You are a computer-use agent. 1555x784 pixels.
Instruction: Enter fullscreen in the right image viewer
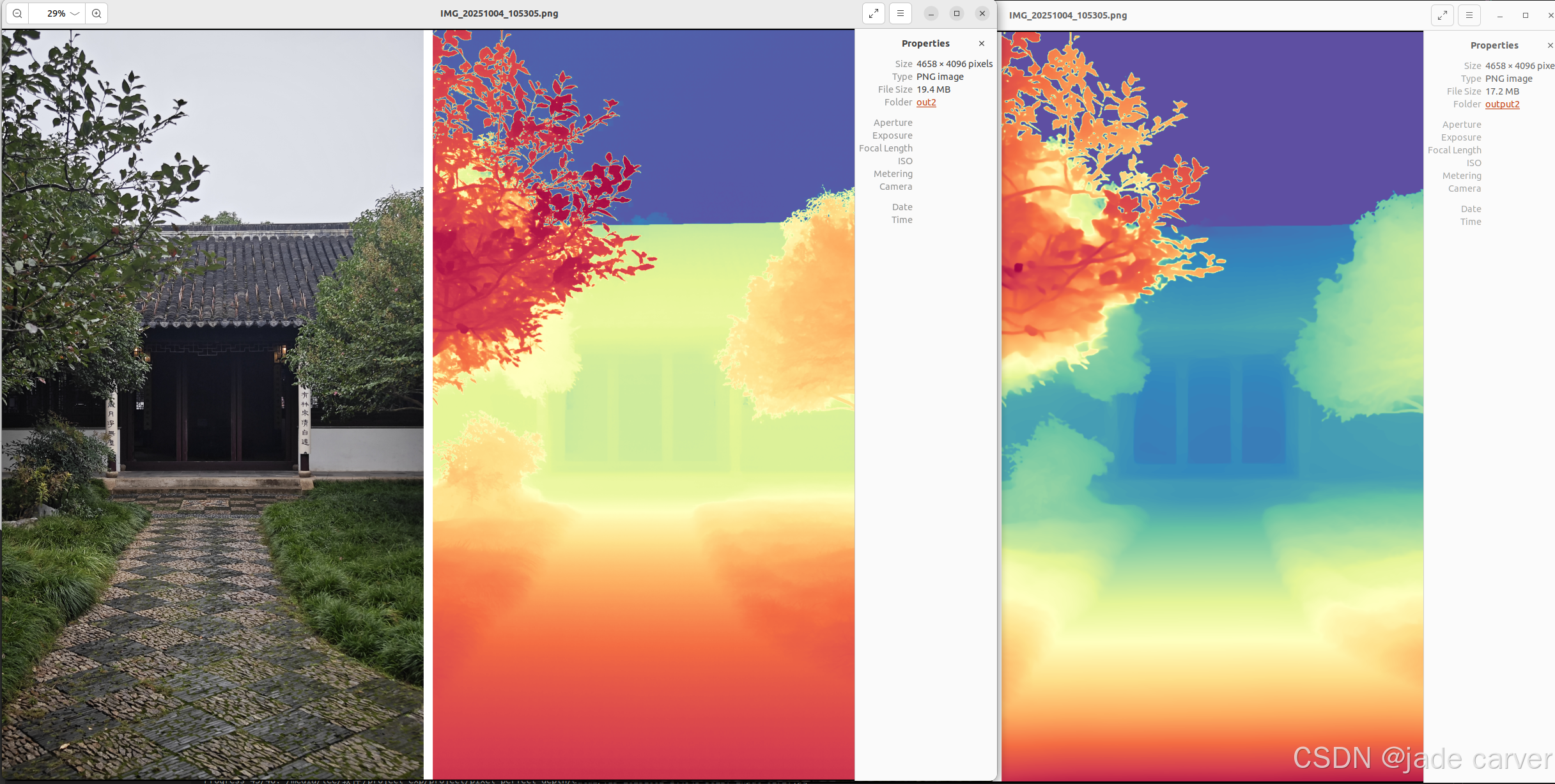[1443, 15]
